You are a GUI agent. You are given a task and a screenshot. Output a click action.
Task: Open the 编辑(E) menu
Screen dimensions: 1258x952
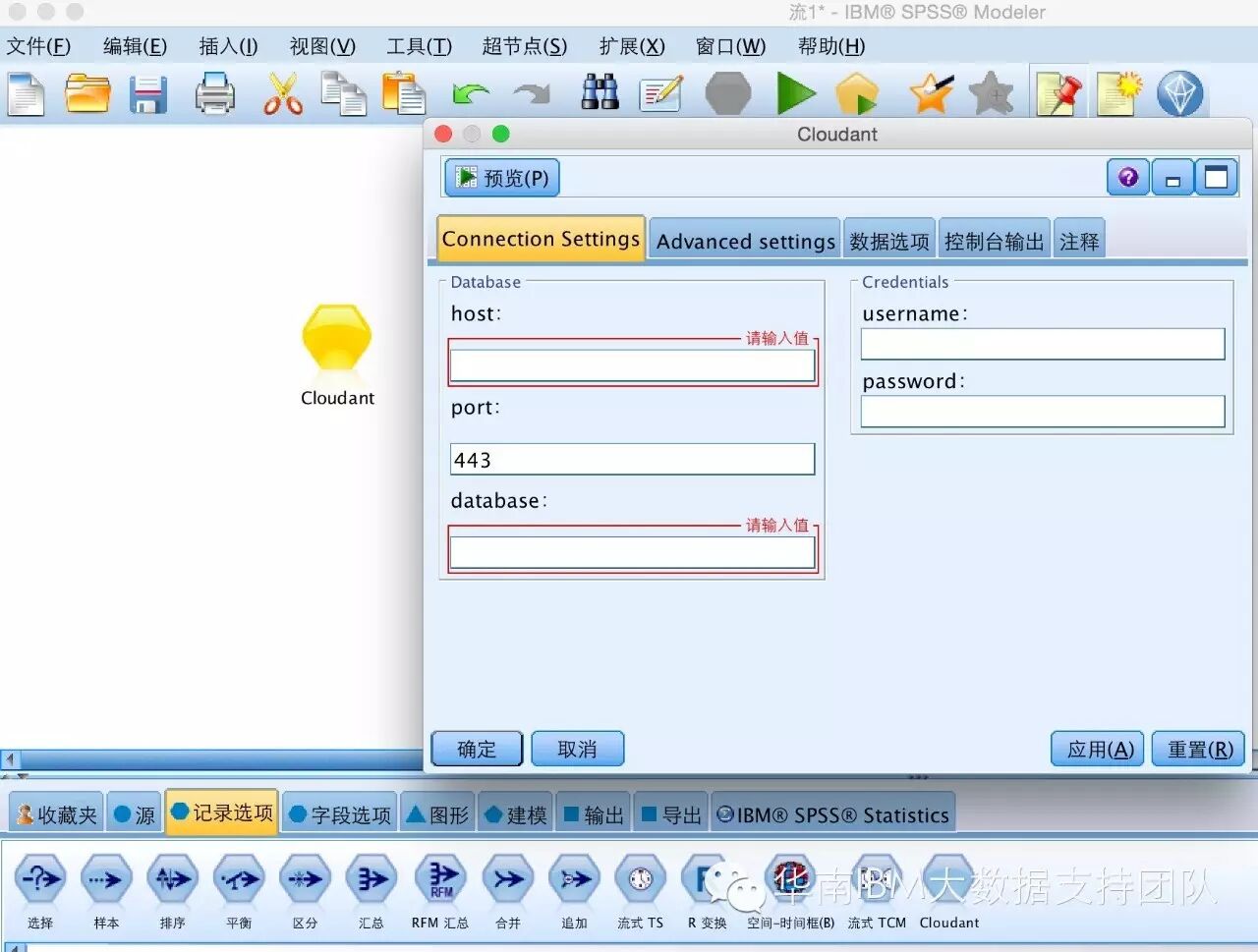[x=136, y=46]
